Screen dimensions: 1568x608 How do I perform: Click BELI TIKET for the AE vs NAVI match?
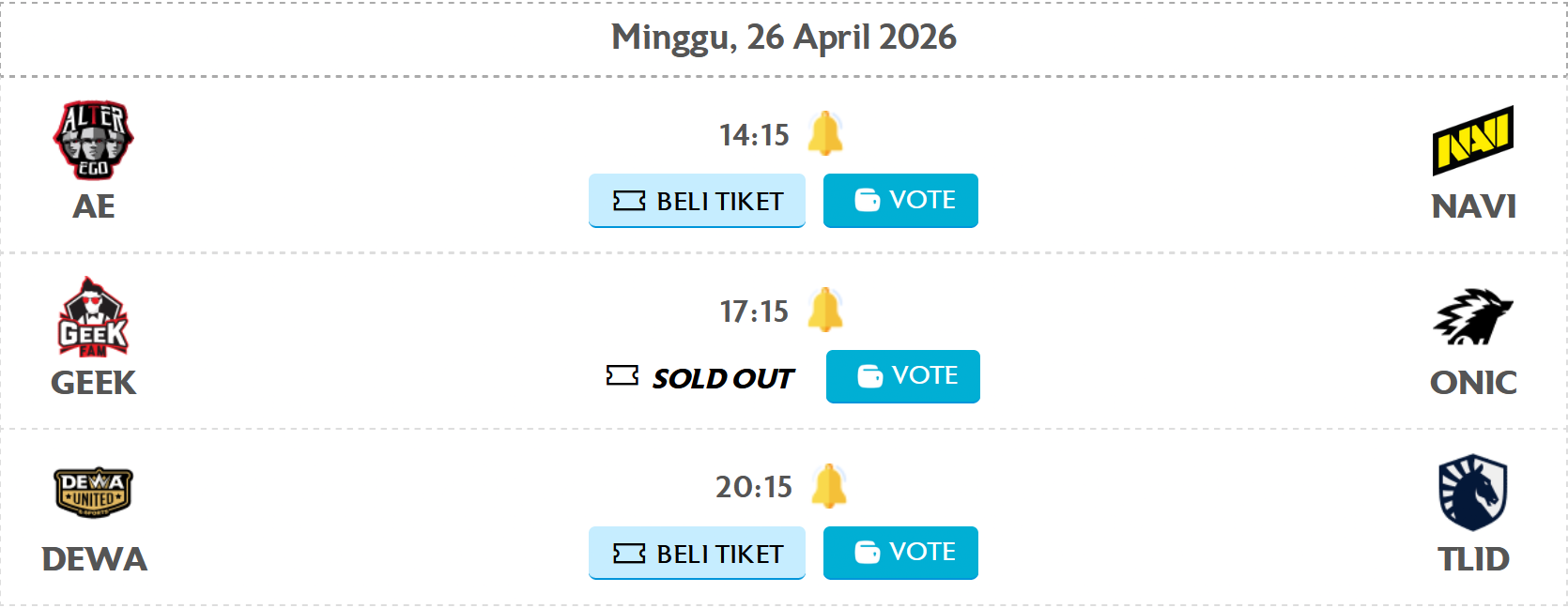697,200
